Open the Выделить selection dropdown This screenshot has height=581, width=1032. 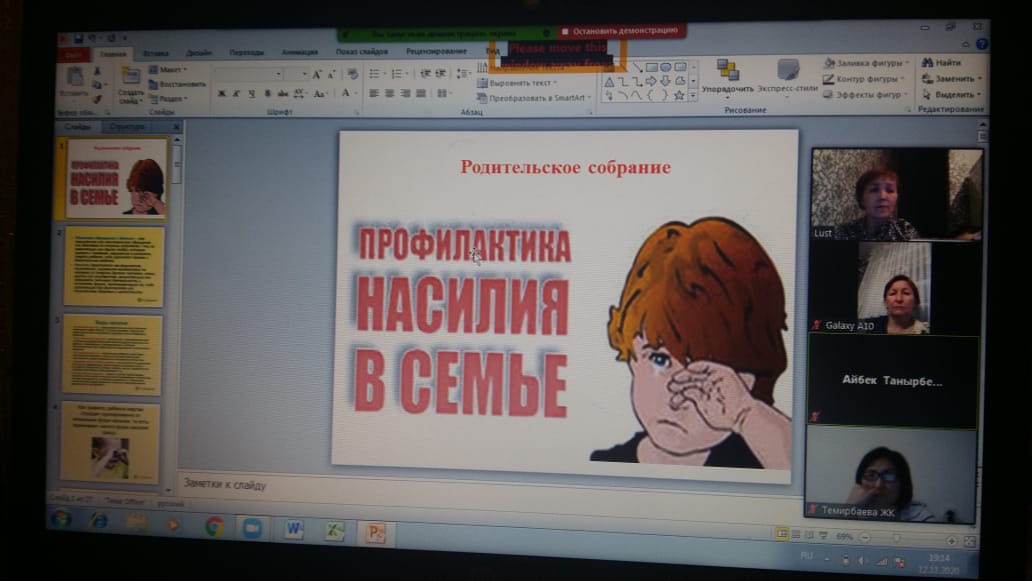[x=952, y=95]
